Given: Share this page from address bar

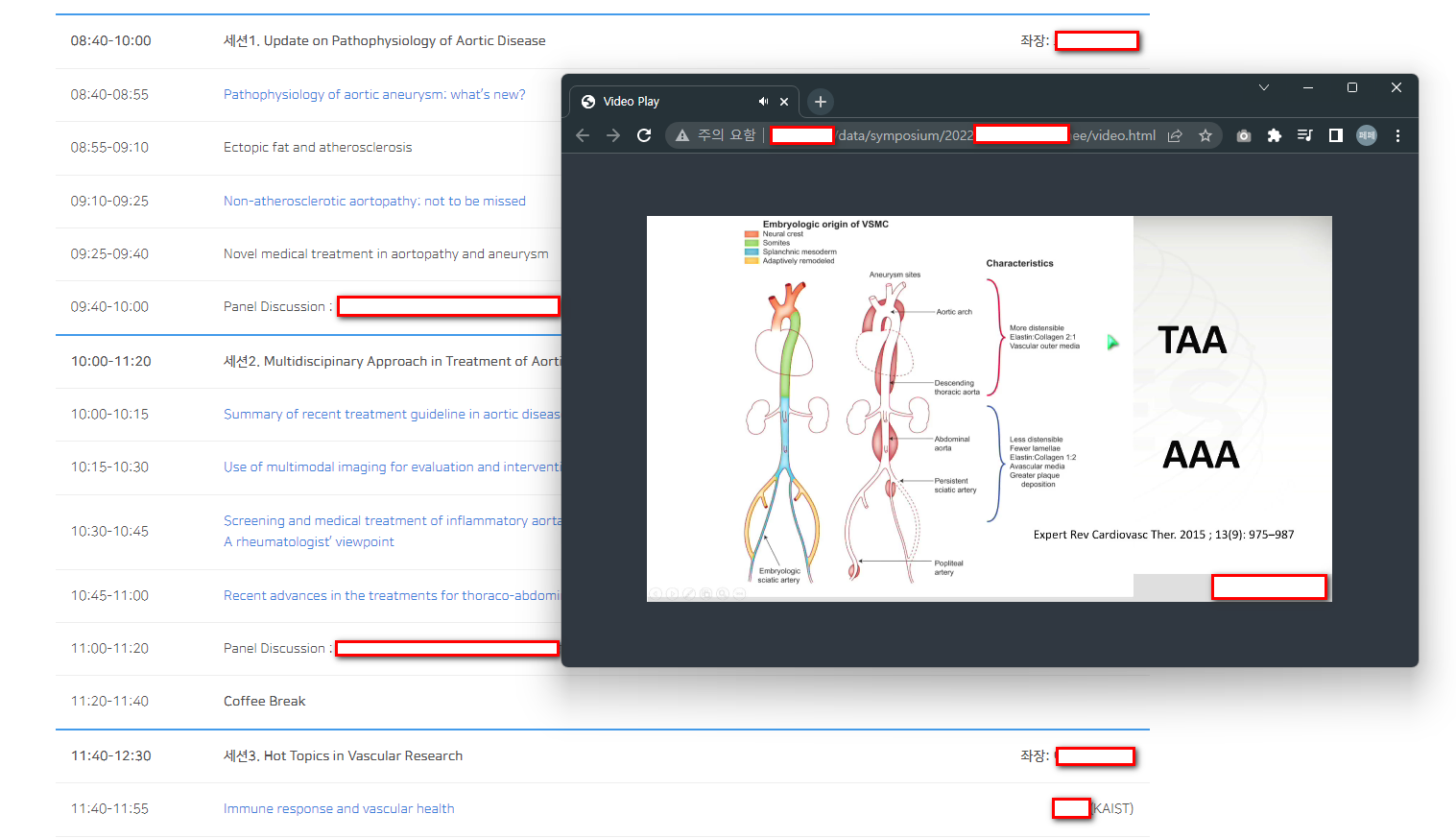Looking at the screenshot, I should [x=1175, y=135].
